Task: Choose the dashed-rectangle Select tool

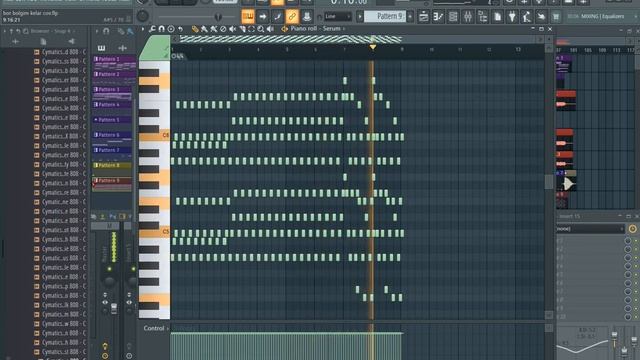Action: point(251,29)
